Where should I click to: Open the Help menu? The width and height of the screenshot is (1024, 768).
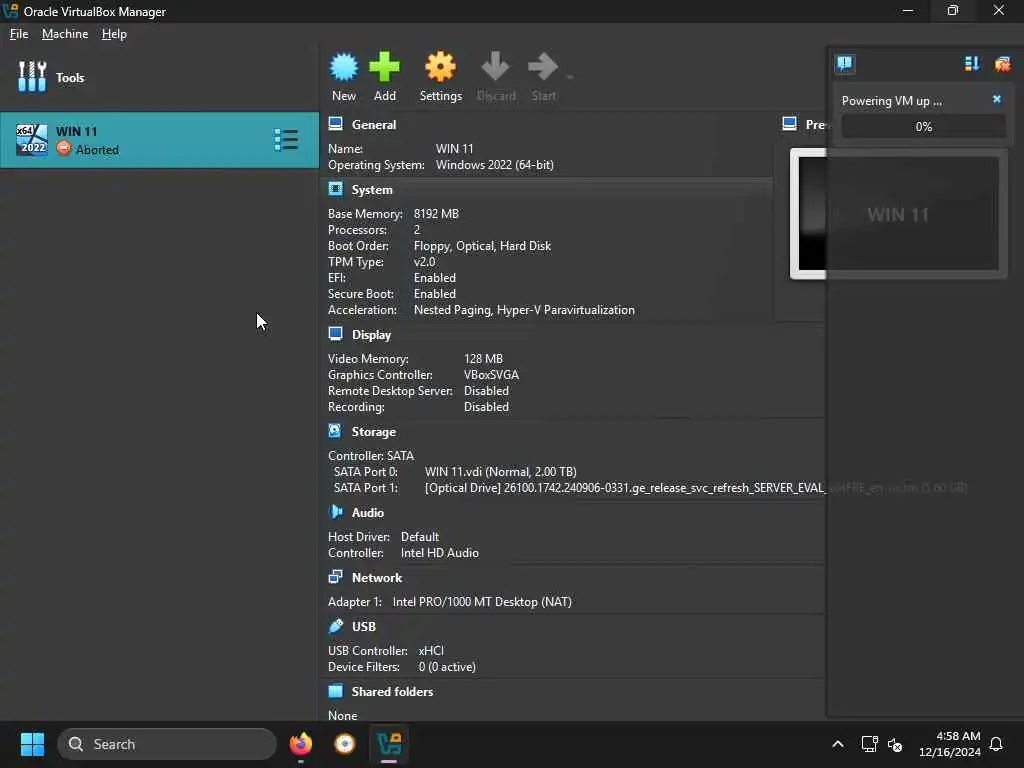(x=114, y=34)
